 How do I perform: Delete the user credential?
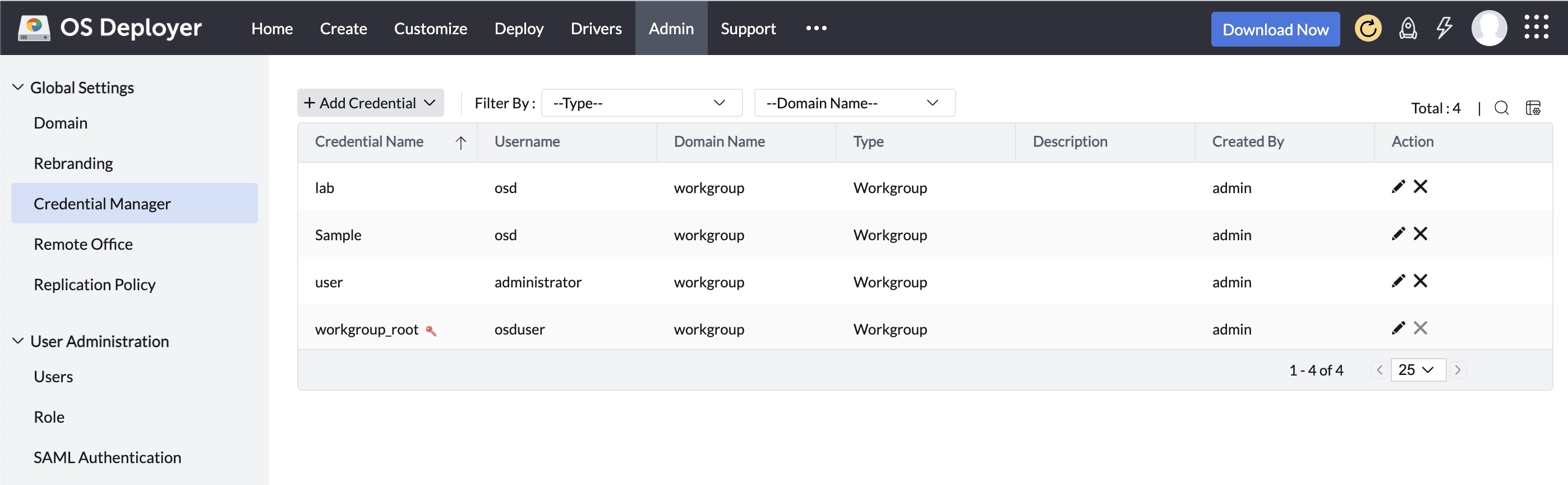tap(1420, 281)
